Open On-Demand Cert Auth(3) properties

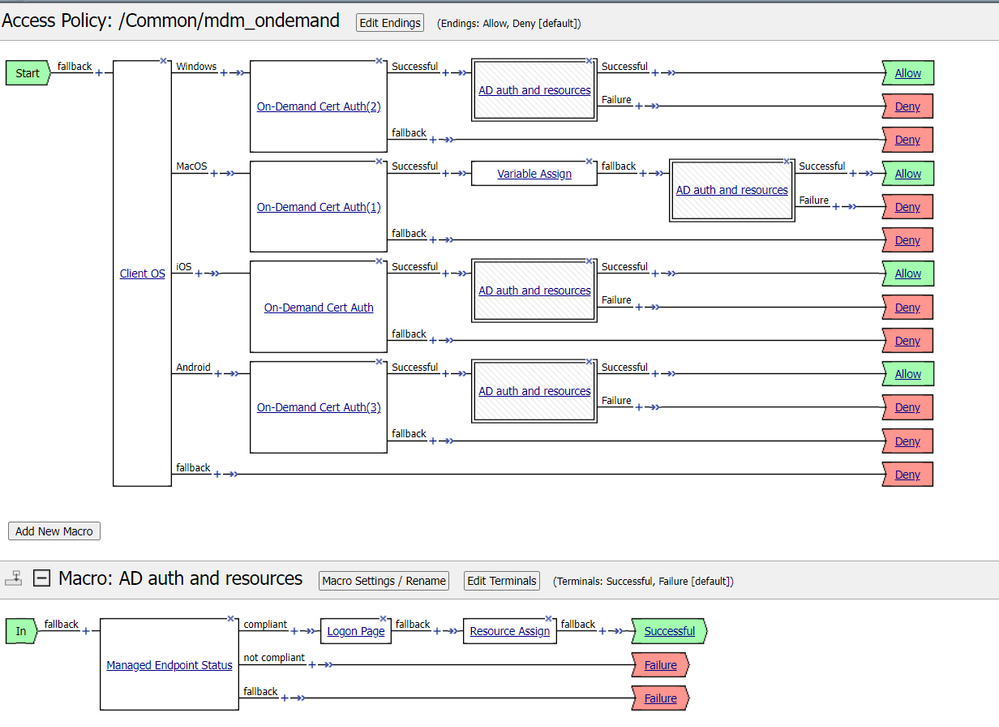(x=319, y=407)
